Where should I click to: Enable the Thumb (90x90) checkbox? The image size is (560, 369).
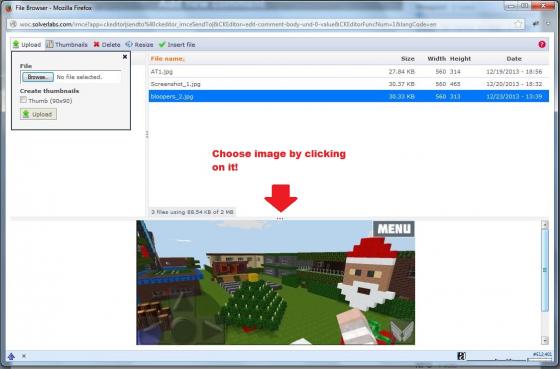[24, 100]
